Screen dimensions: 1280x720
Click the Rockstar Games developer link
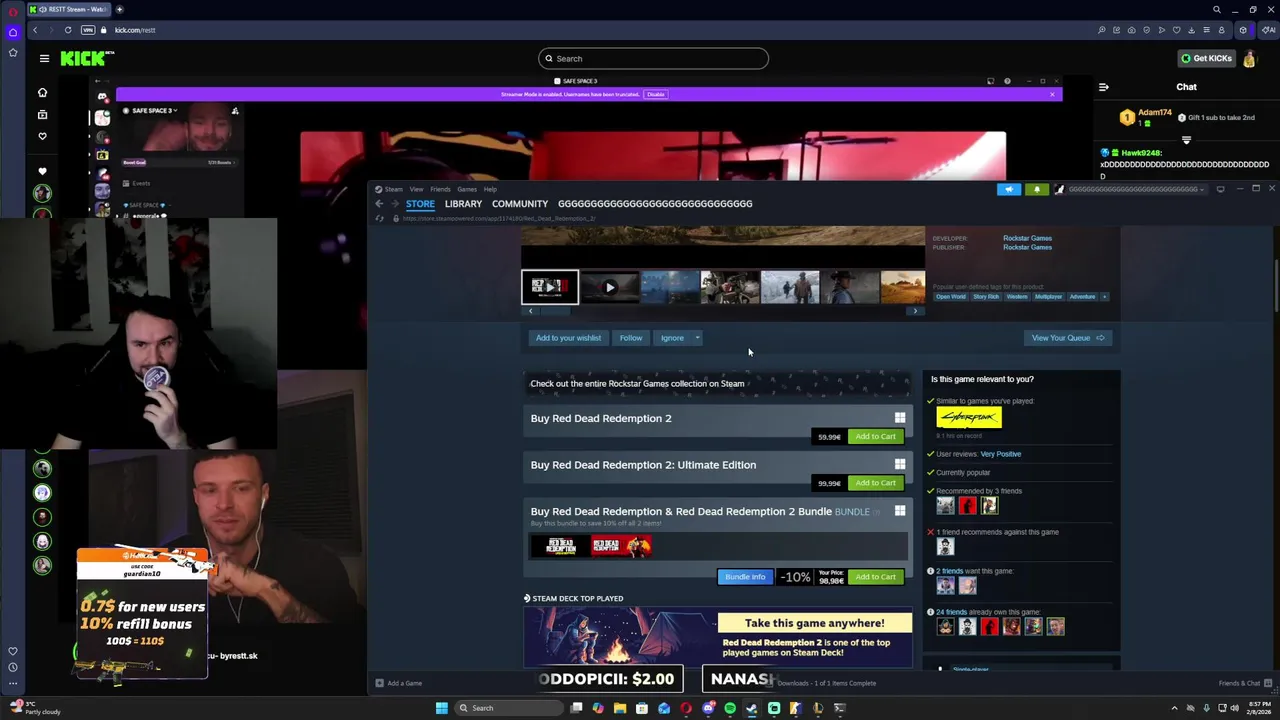coord(1027,238)
